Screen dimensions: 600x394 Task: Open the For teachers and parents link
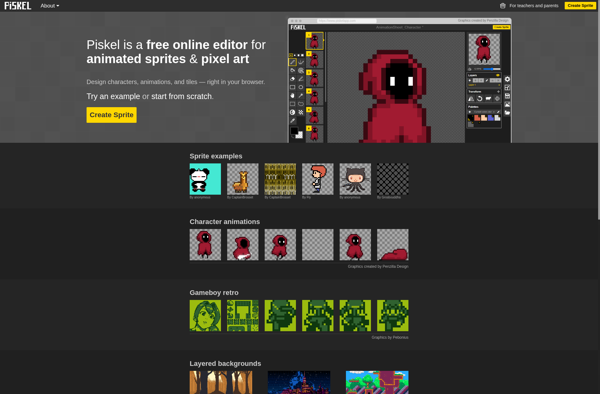[x=534, y=6]
